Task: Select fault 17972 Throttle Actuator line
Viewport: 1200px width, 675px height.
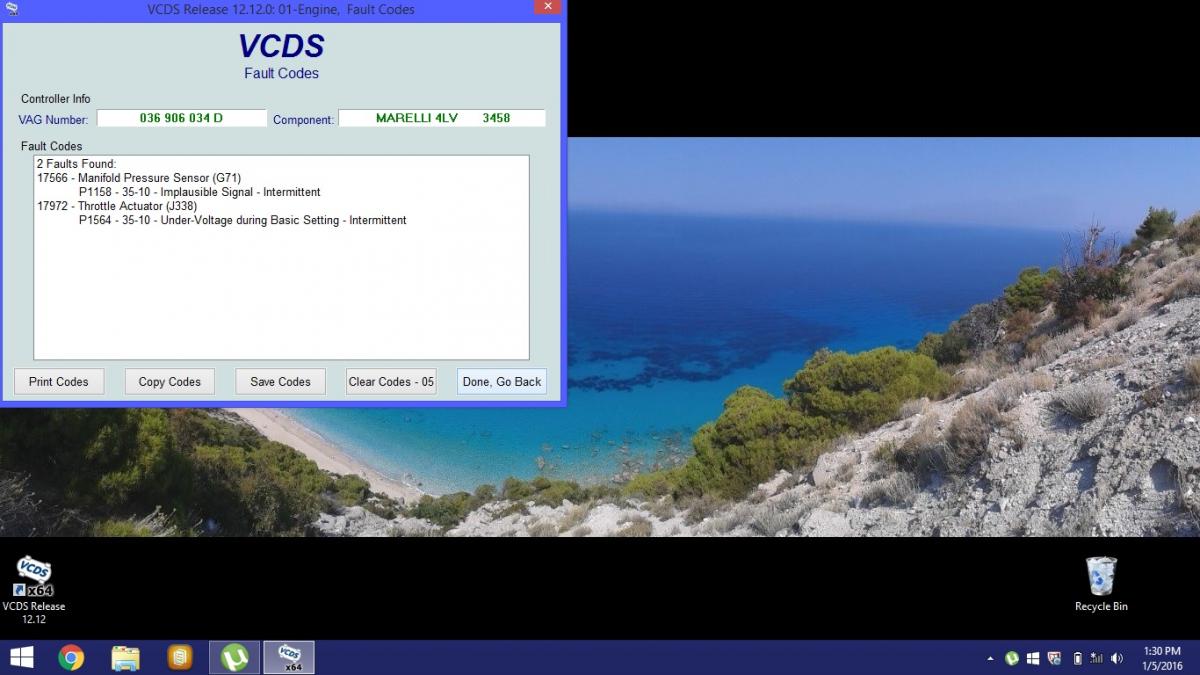Action: [x=117, y=206]
